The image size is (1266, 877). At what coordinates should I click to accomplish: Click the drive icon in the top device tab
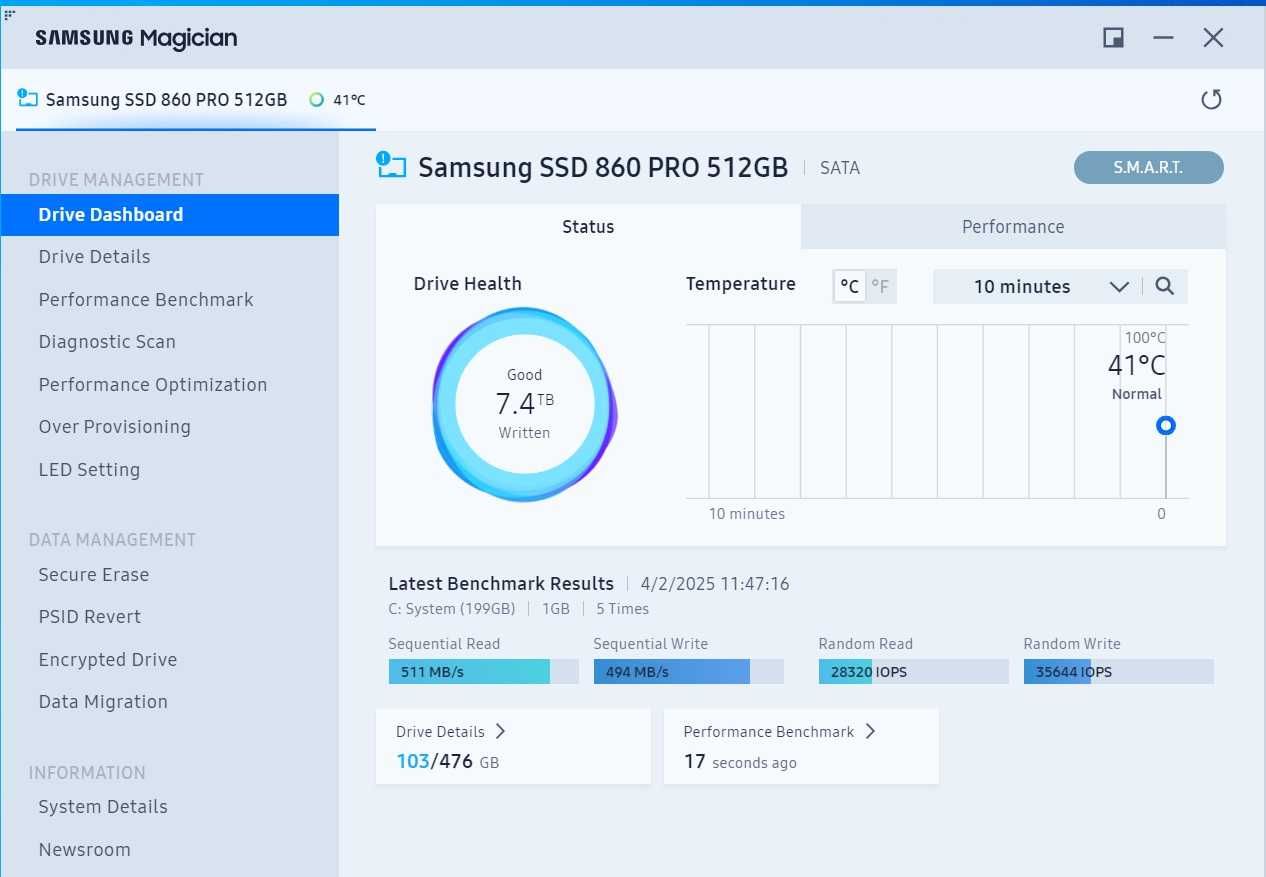coord(27,98)
